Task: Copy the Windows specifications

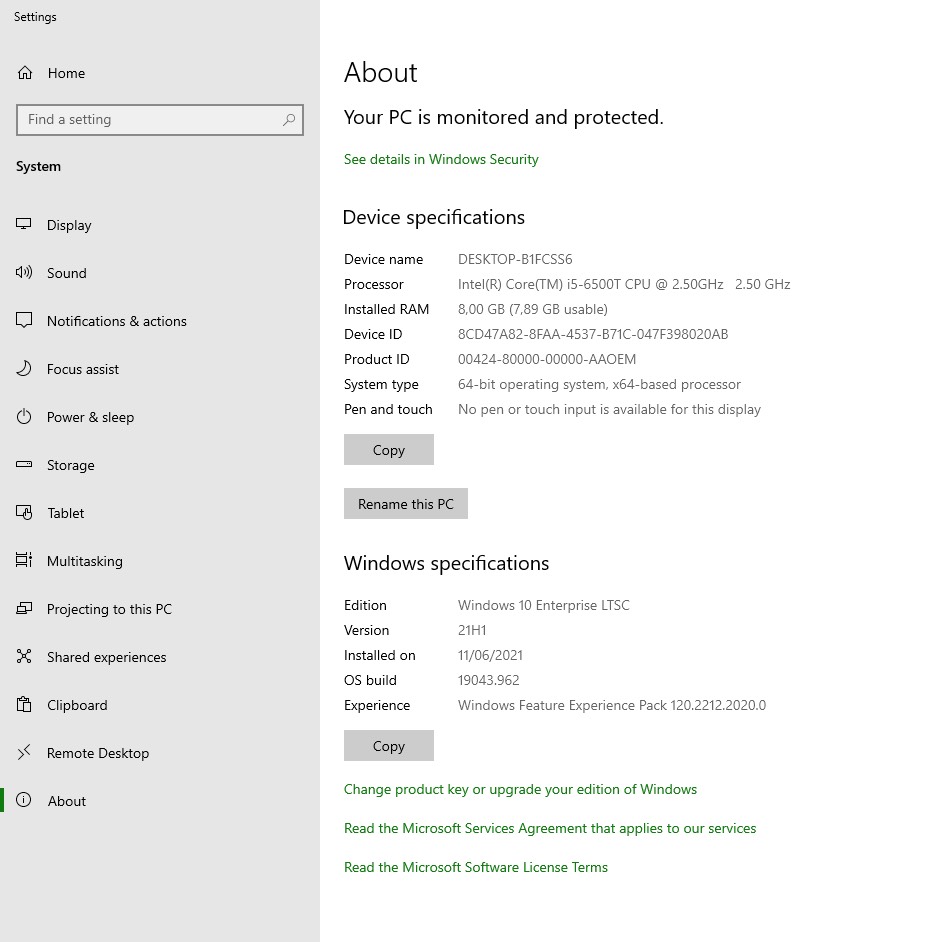Action: pyautogui.click(x=389, y=746)
